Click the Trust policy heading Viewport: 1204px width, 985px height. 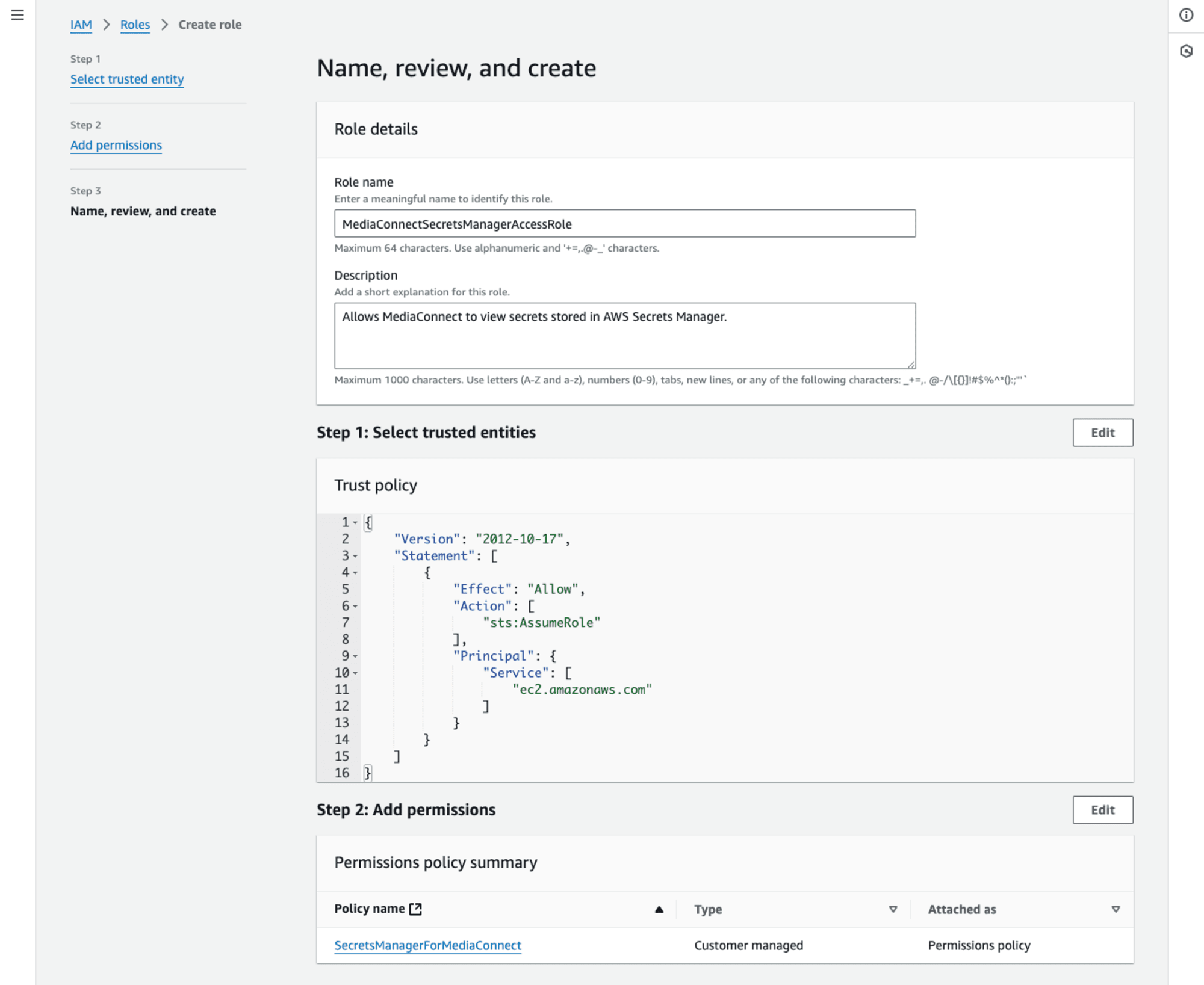click(x=376, y=485)
